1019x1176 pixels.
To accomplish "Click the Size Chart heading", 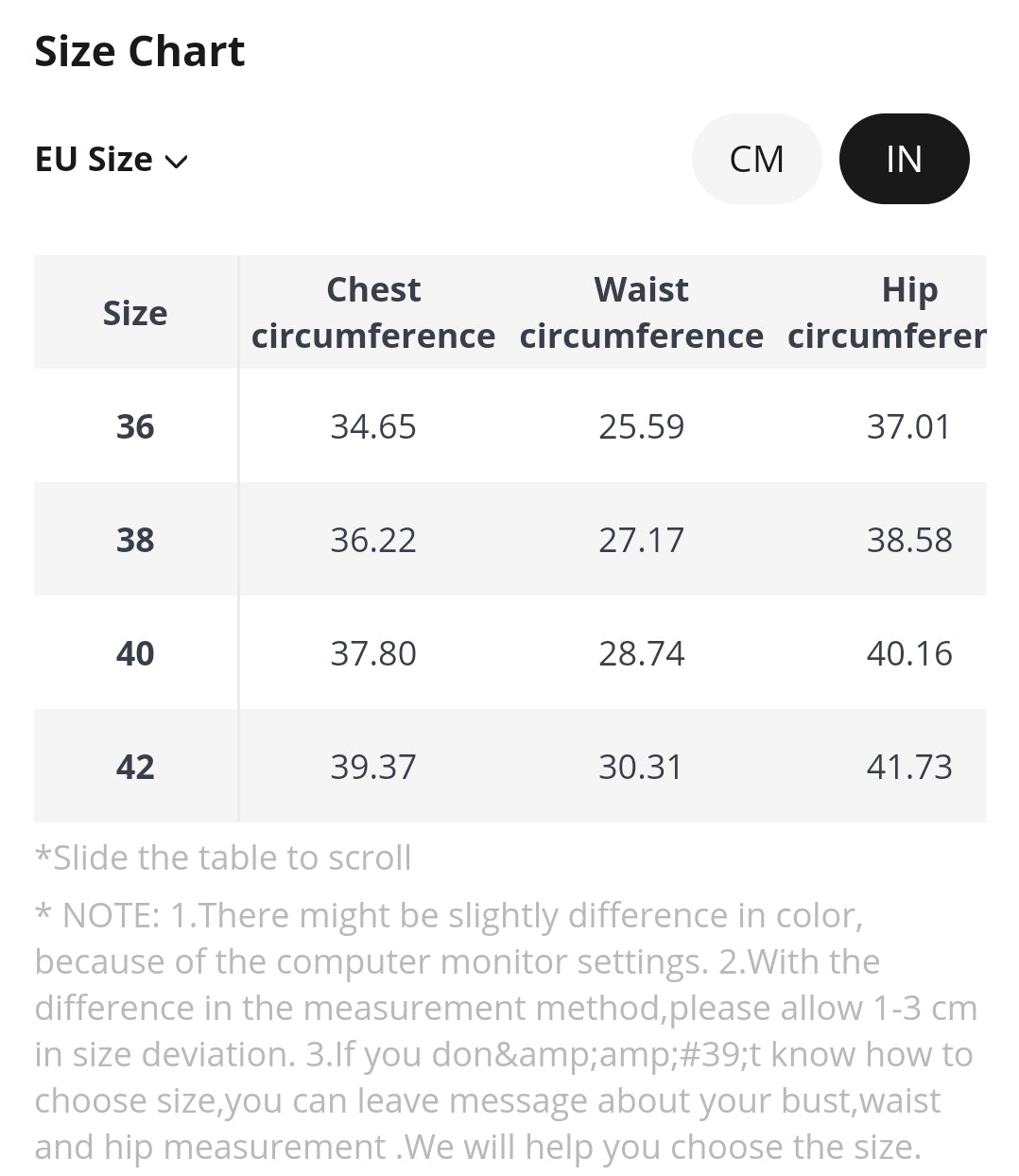I will coord(140,51).
